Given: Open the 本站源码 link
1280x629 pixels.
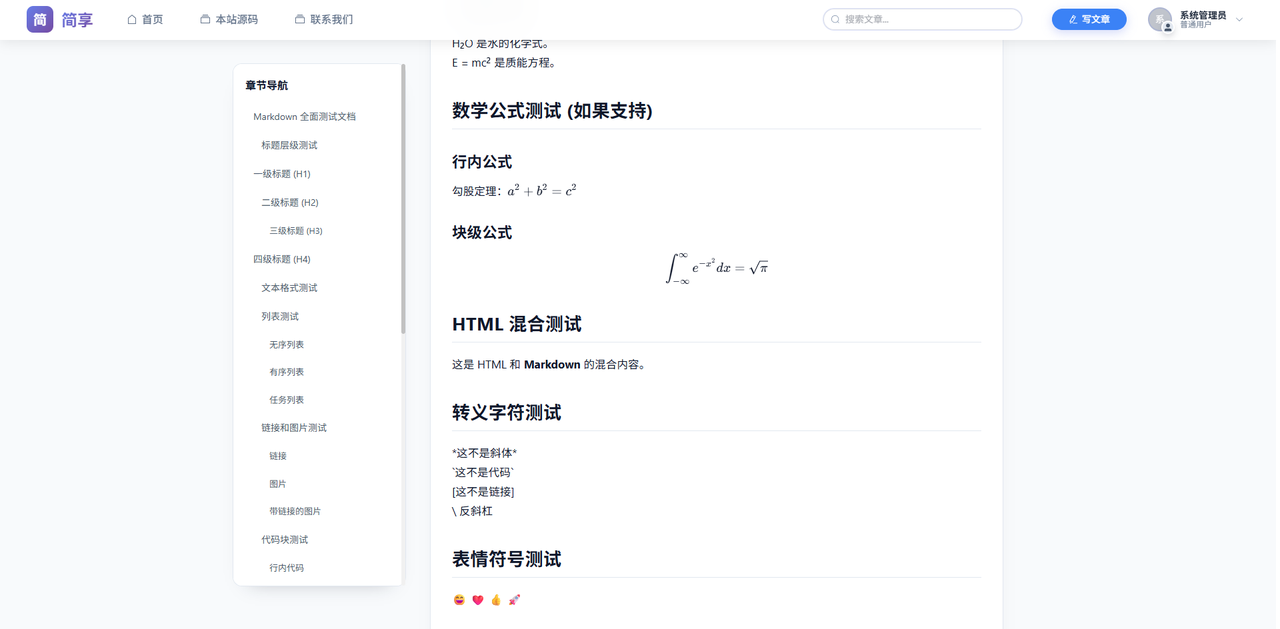Looking at the screenshot, I should click(236, 19).
